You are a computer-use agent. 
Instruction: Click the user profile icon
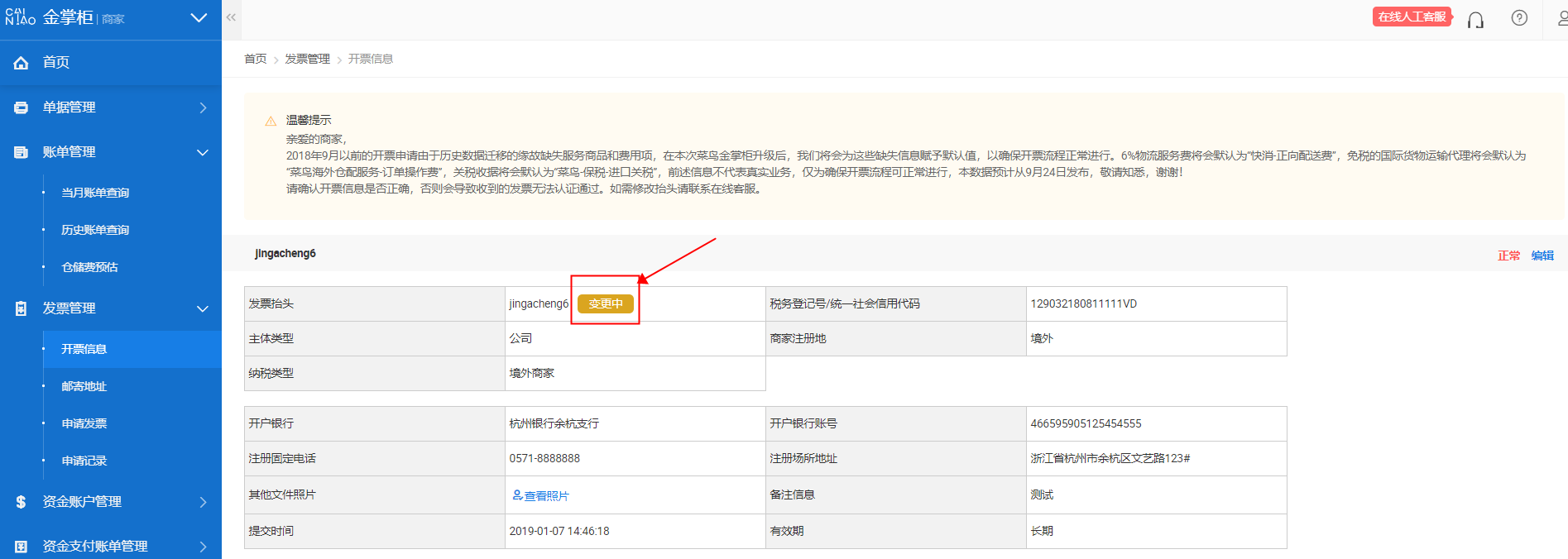coord(1562,17)
